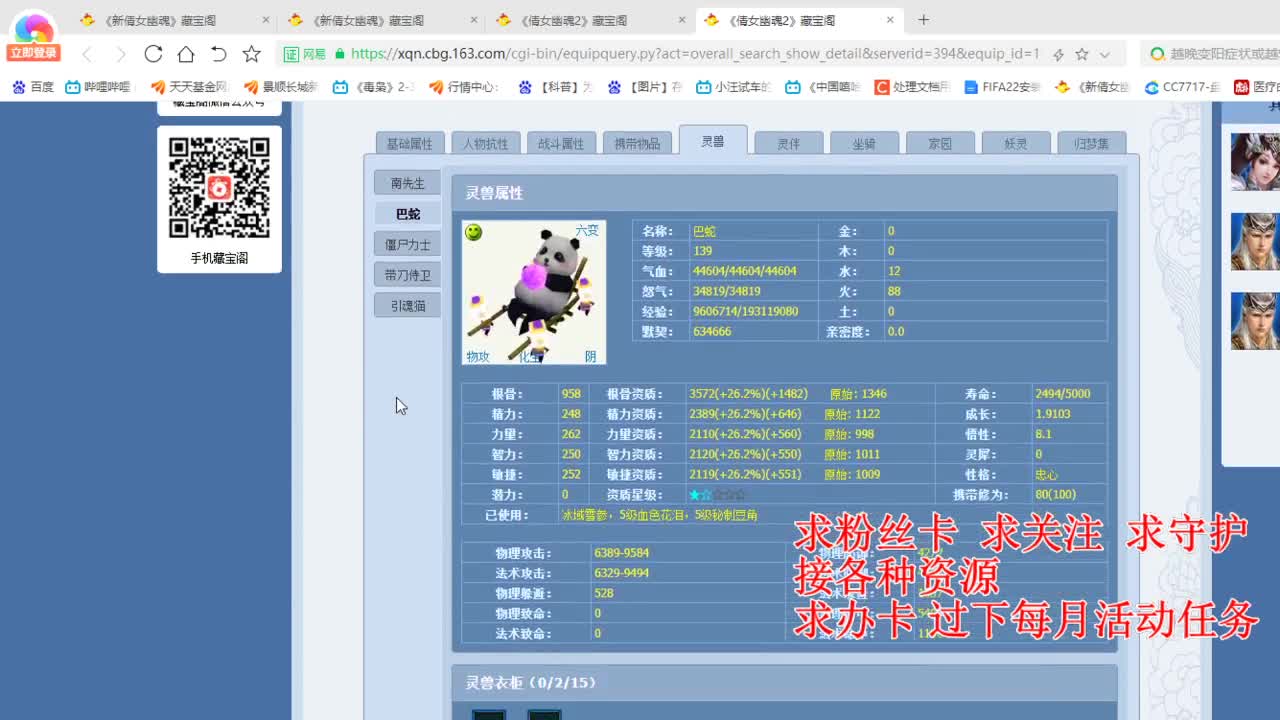Reload the page with the refresh icon

click(x=153, y=54)
